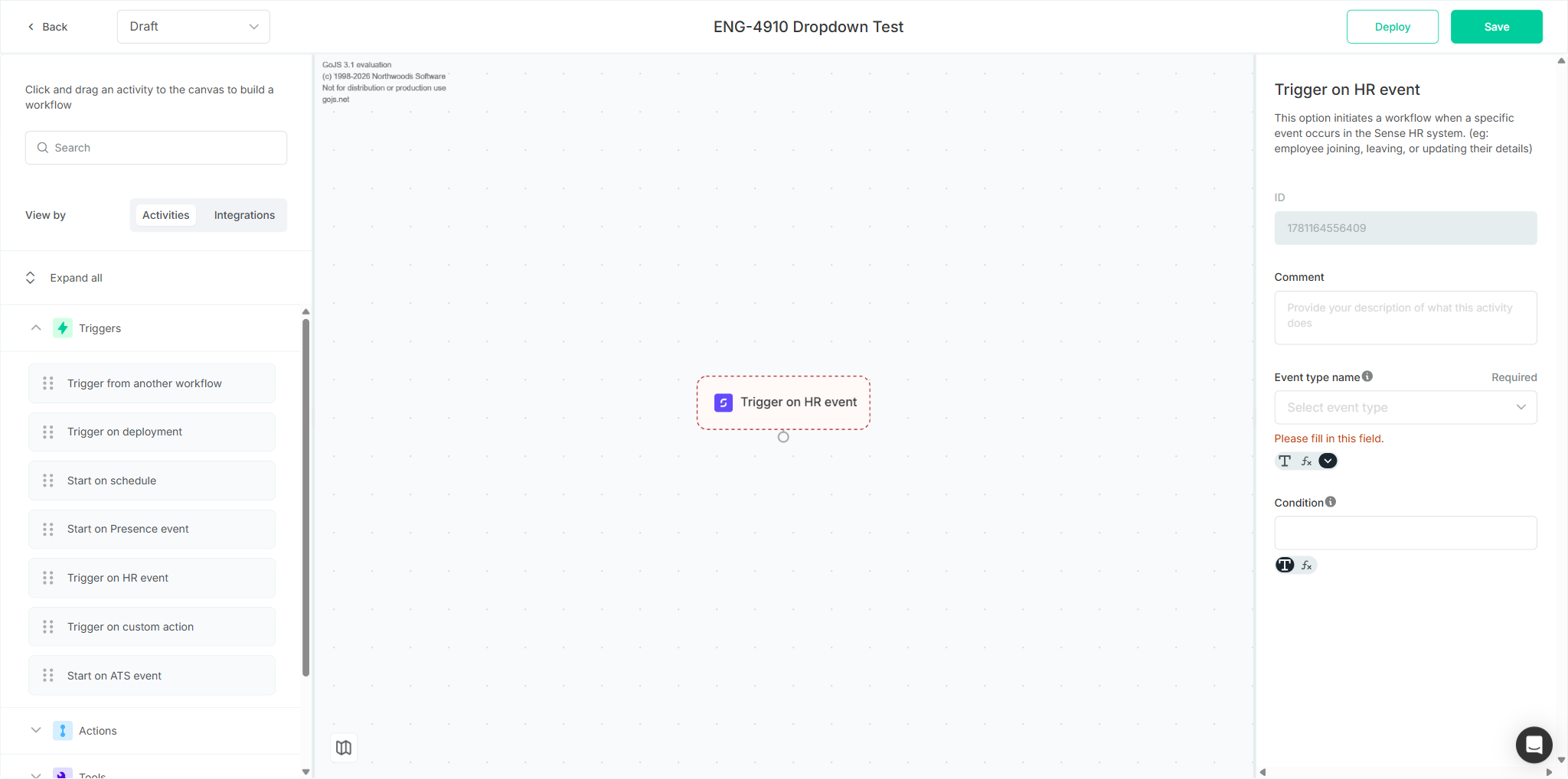The width and height of the screenshot is (1568, 779).
Task: Save the workflow
Action: 1496,27
